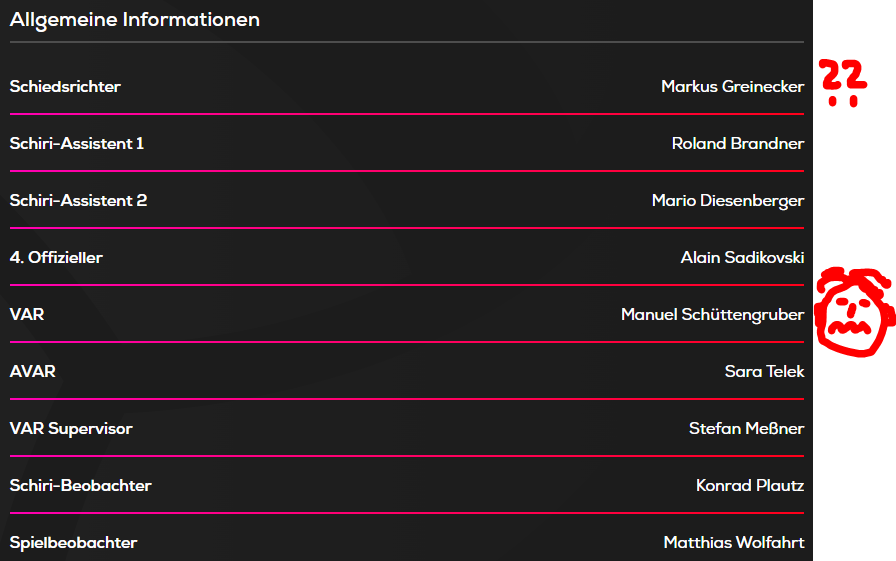
Task: Click the Schiri-Beobachter label
Action: coord(81,486)
